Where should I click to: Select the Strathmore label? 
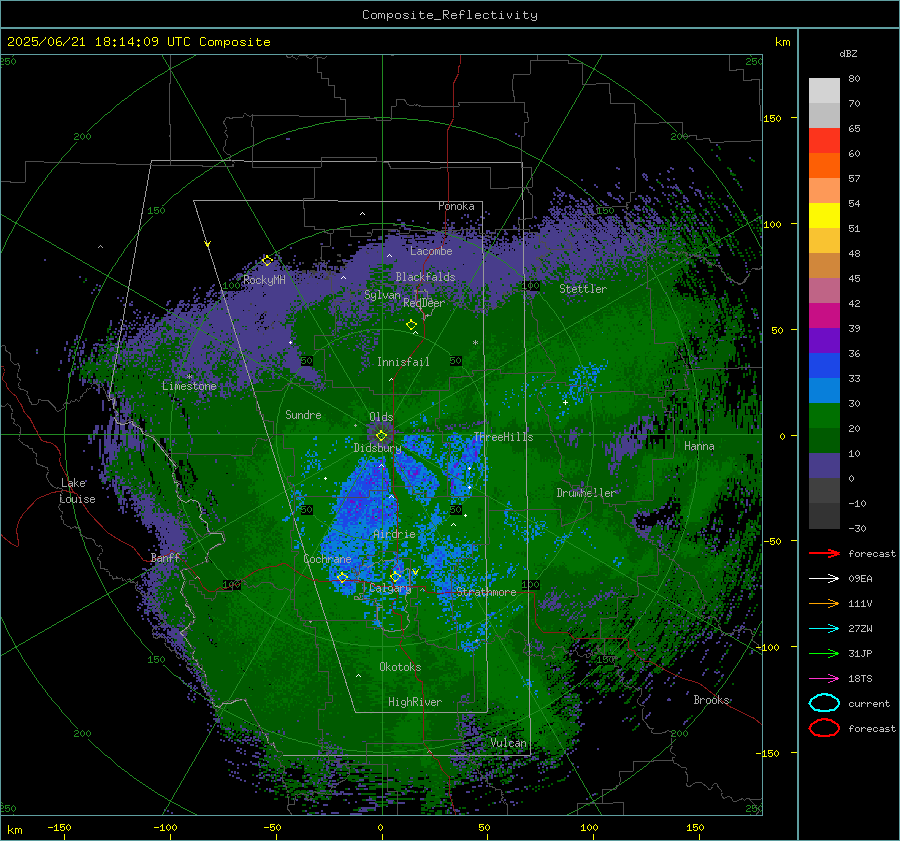tap(486, 592)
